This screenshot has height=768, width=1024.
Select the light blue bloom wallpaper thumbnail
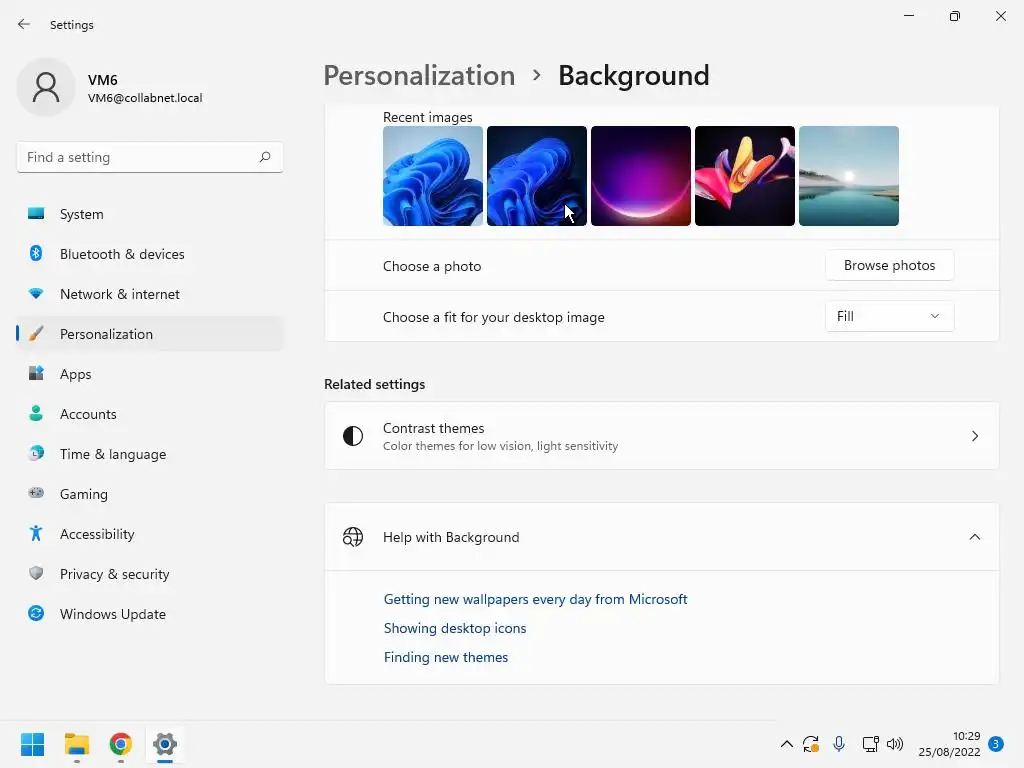click(433, 176)
